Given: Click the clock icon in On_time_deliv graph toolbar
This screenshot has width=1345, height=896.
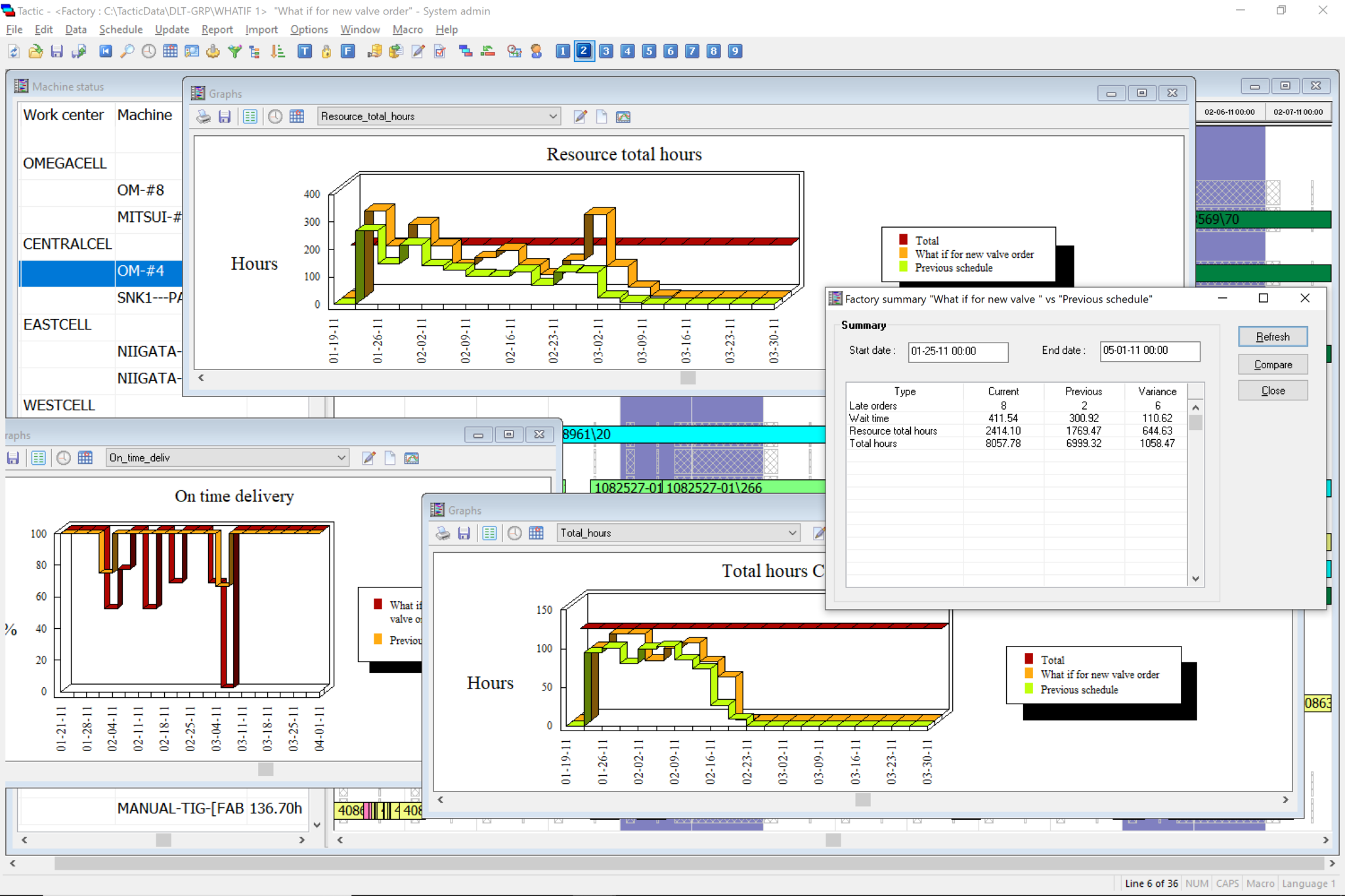Looking at the screenshot, I should [64, 458].
